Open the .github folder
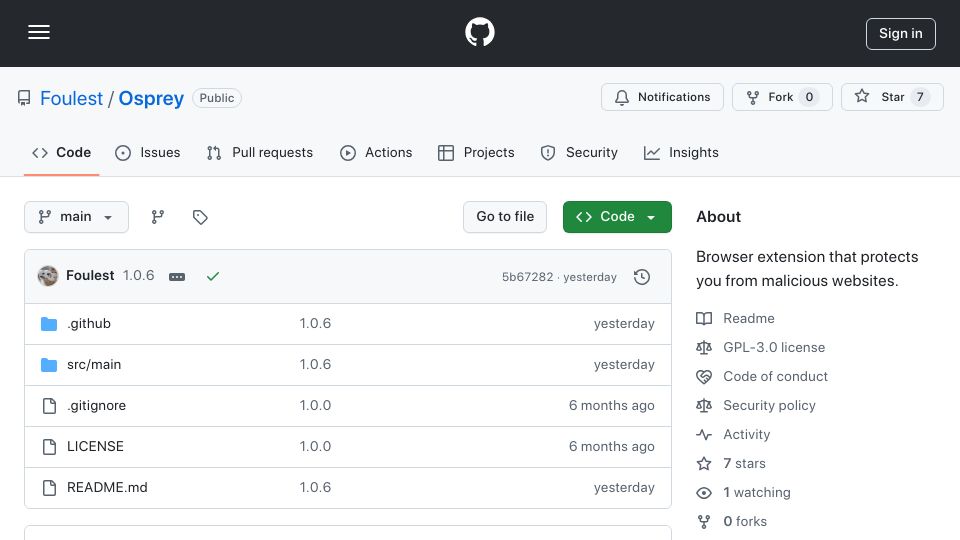Viewport: 960px width, 540px height. [x=89, y=323]
